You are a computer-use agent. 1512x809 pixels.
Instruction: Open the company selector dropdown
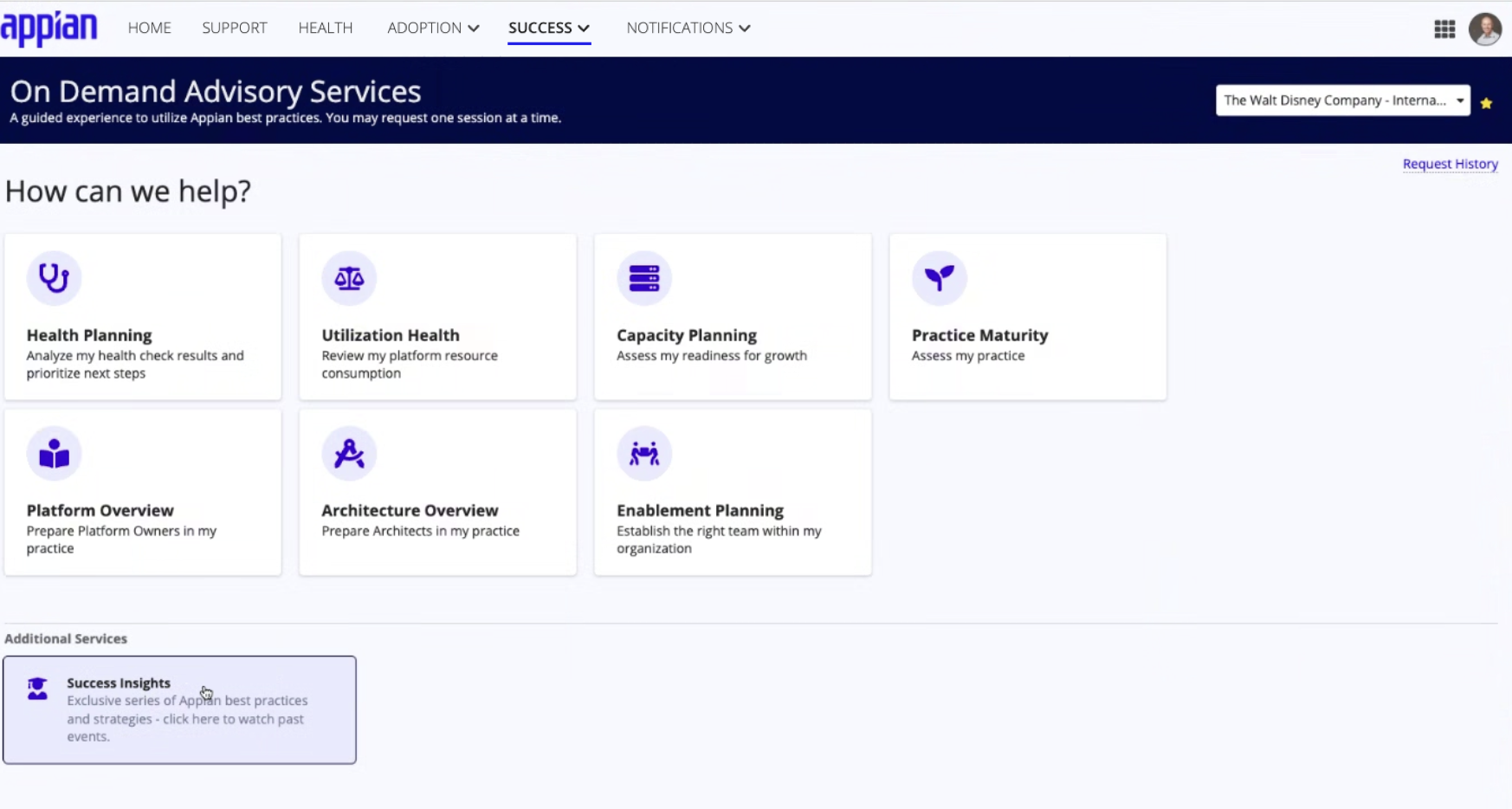(1342, 100)
